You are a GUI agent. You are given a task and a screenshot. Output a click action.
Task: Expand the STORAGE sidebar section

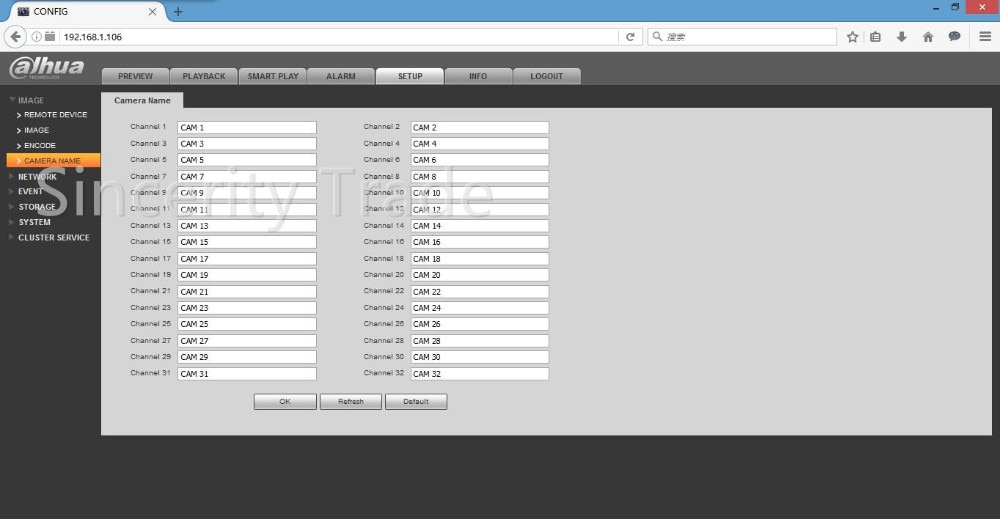click(37, 207)
